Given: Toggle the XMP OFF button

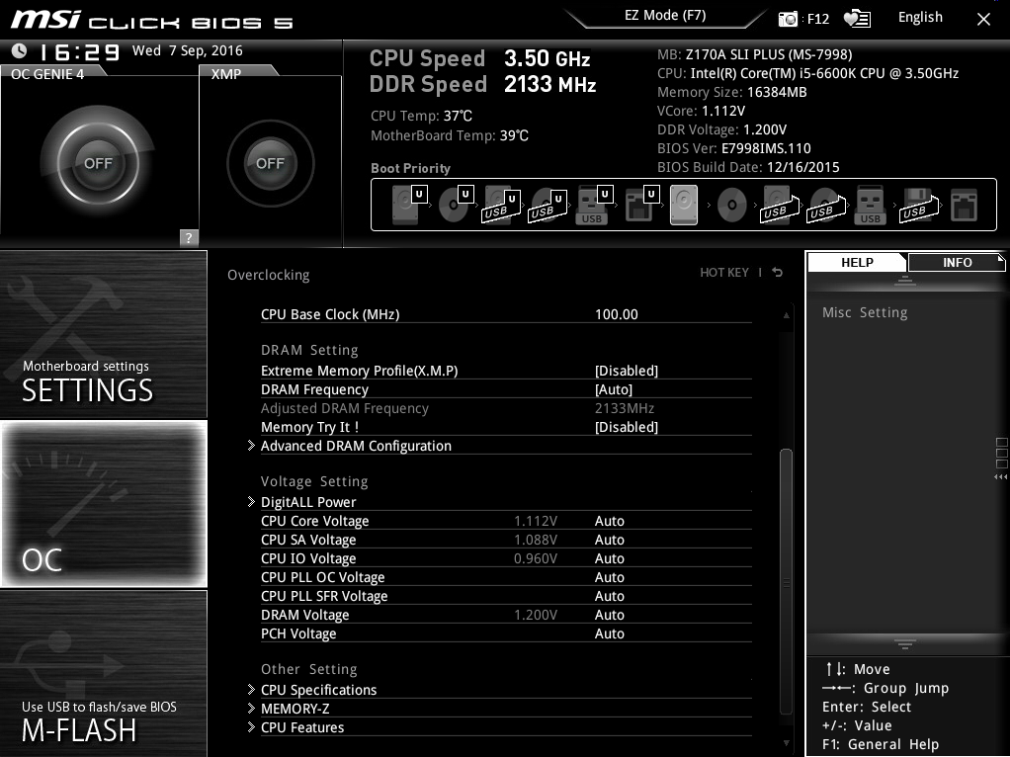Looking at the screenshot, I should click(270, 163).
